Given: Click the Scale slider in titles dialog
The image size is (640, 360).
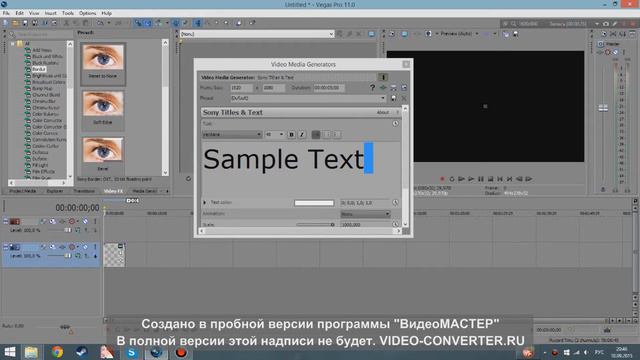Looking at the screenshot, I should pyautogui.click(x=315, y=224).
